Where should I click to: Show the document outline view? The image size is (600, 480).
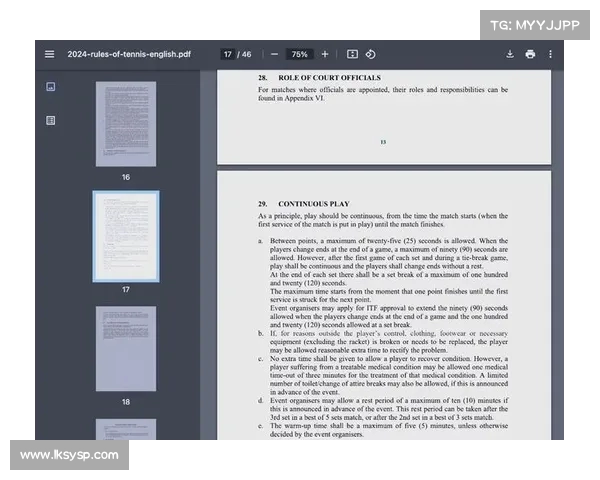tap(51, 121)
